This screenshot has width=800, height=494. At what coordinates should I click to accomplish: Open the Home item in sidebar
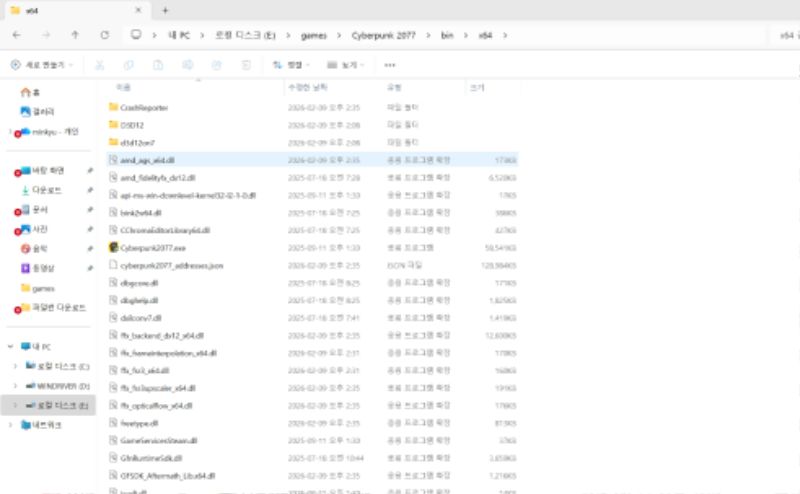coord(37,91)
